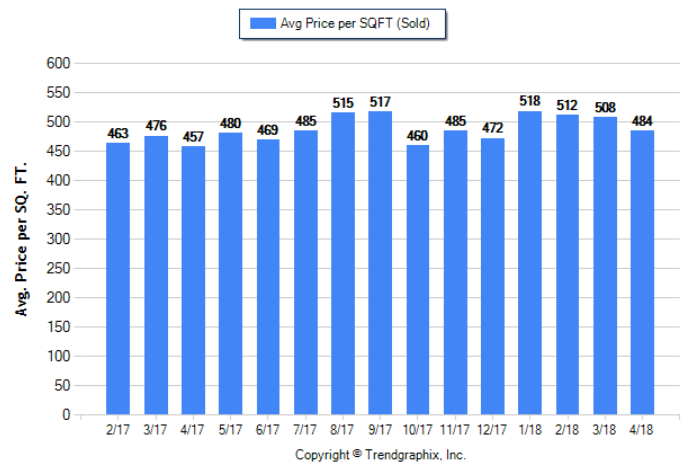The height and width of the screenshot is (472, 699).
Task: Click the 1/18 x-axis label
Action: click(x=530, y=430)
